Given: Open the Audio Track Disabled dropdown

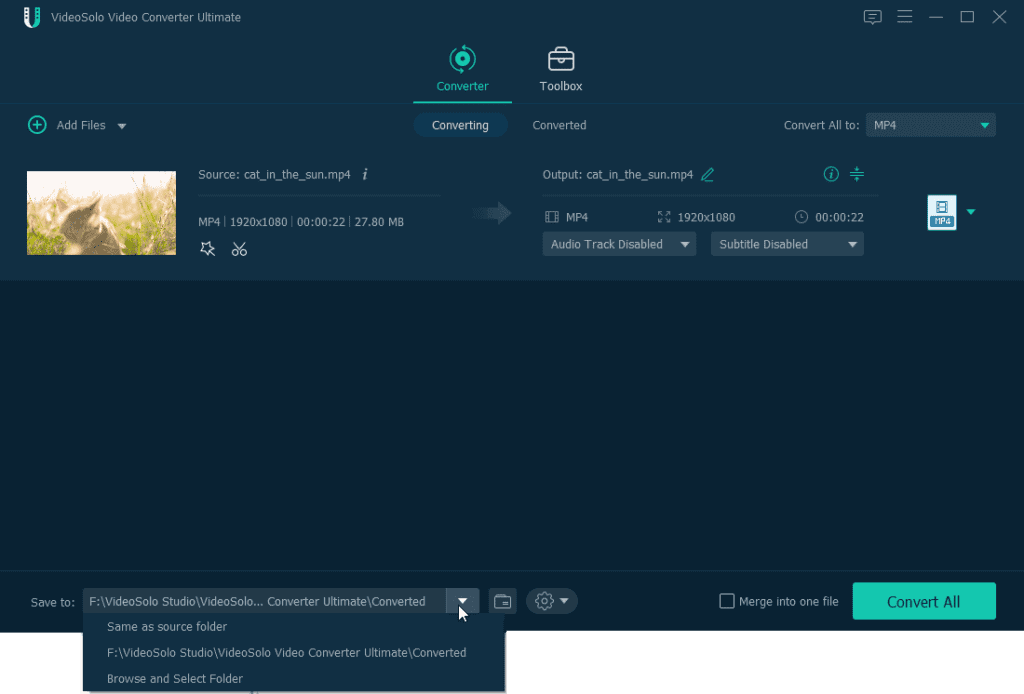Looking at the screenshot, I should (x=618, y=244).
